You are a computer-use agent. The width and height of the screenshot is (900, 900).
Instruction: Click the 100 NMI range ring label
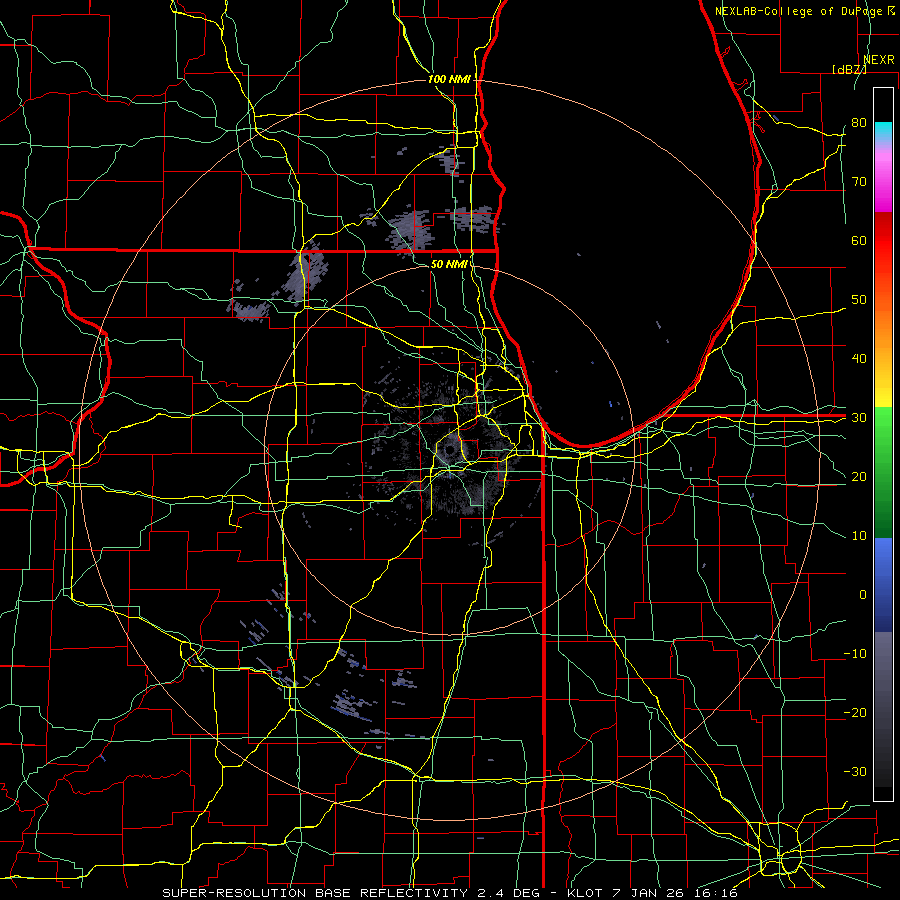point(449,79)
